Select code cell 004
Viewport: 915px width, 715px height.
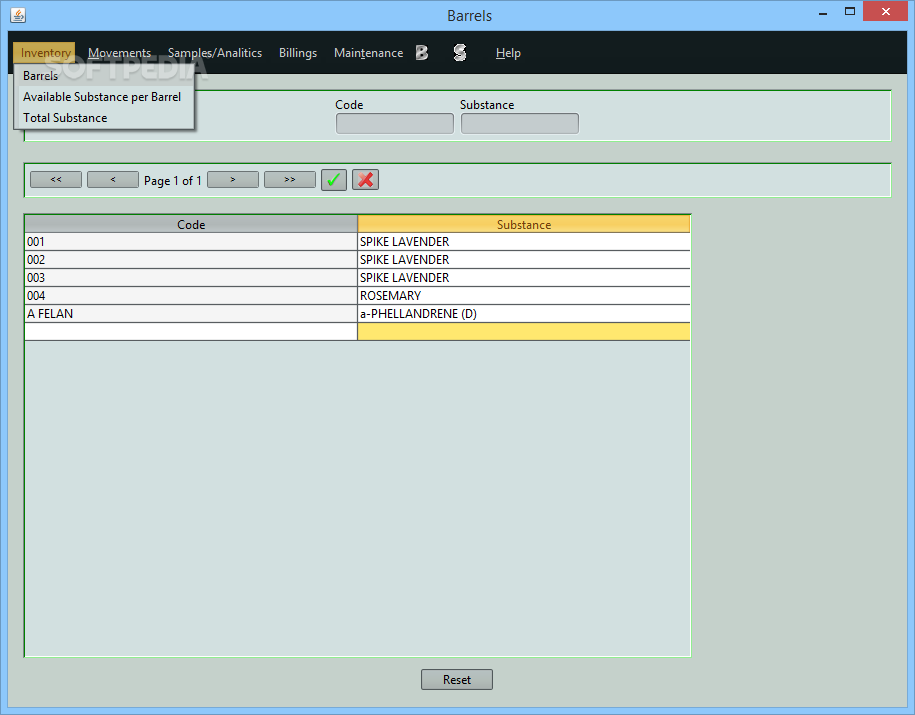(191, 296)
